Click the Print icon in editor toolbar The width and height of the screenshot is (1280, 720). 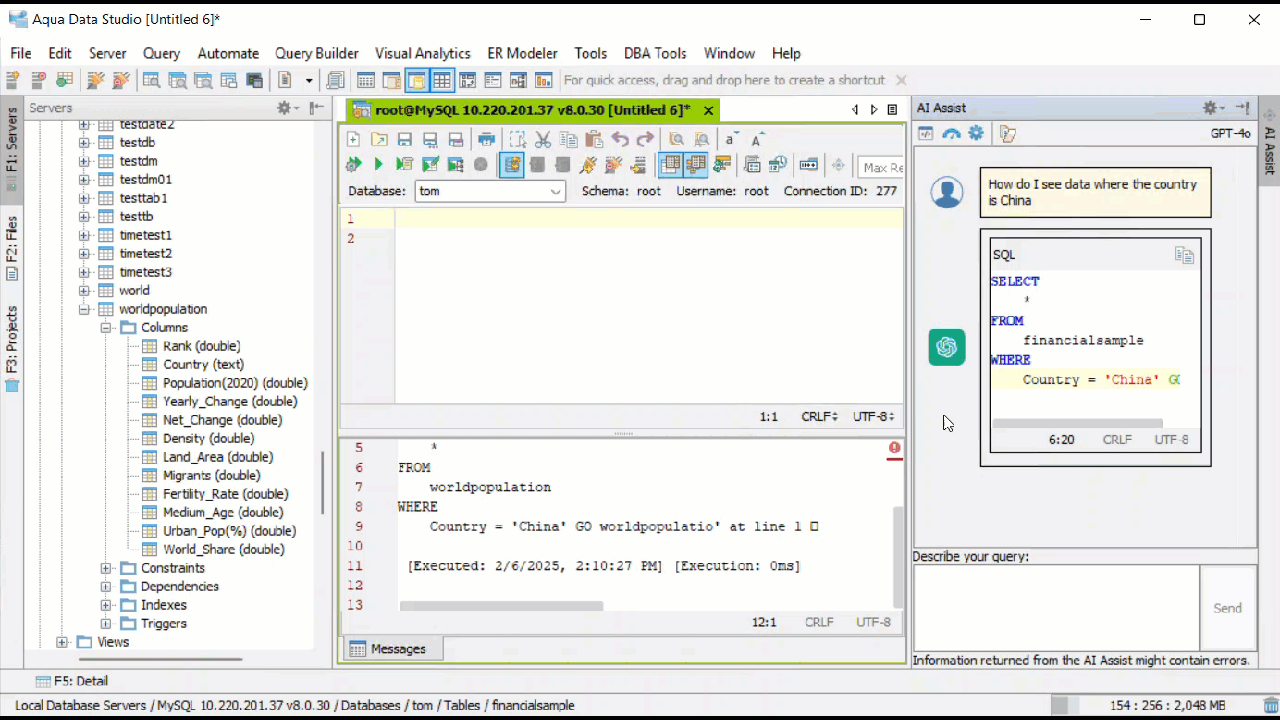pyautogui.click(x=486, y=140)
